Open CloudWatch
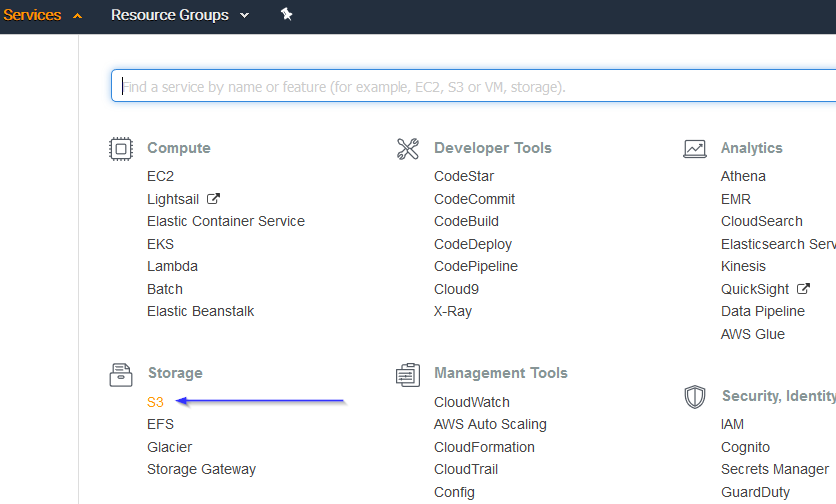 pos(472,402)
